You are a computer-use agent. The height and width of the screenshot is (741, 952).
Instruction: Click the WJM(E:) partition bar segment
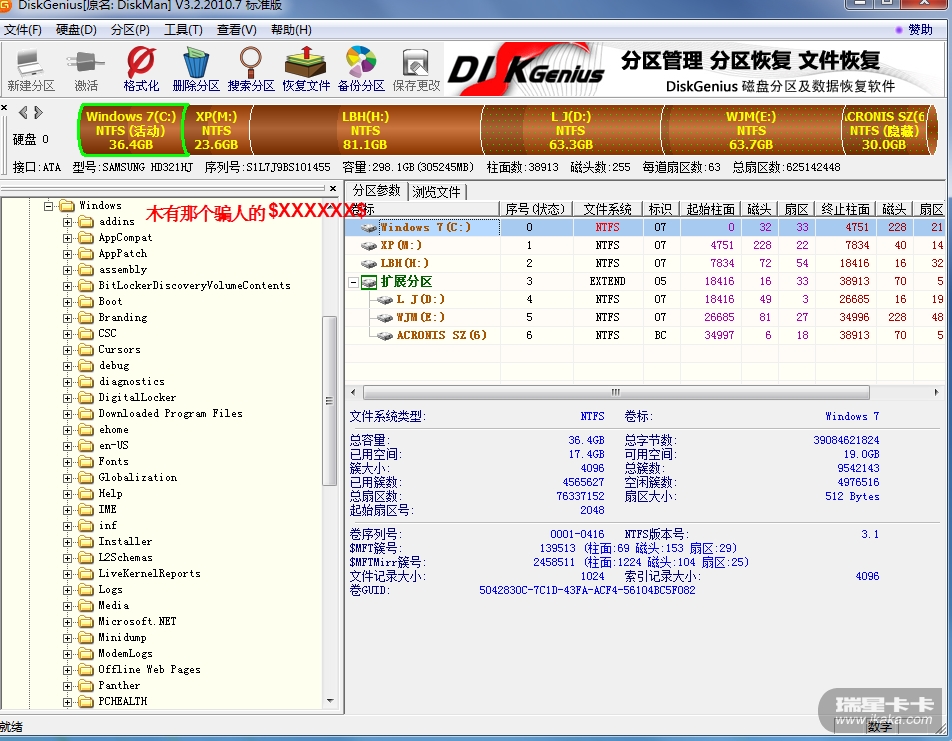point(751,130)
